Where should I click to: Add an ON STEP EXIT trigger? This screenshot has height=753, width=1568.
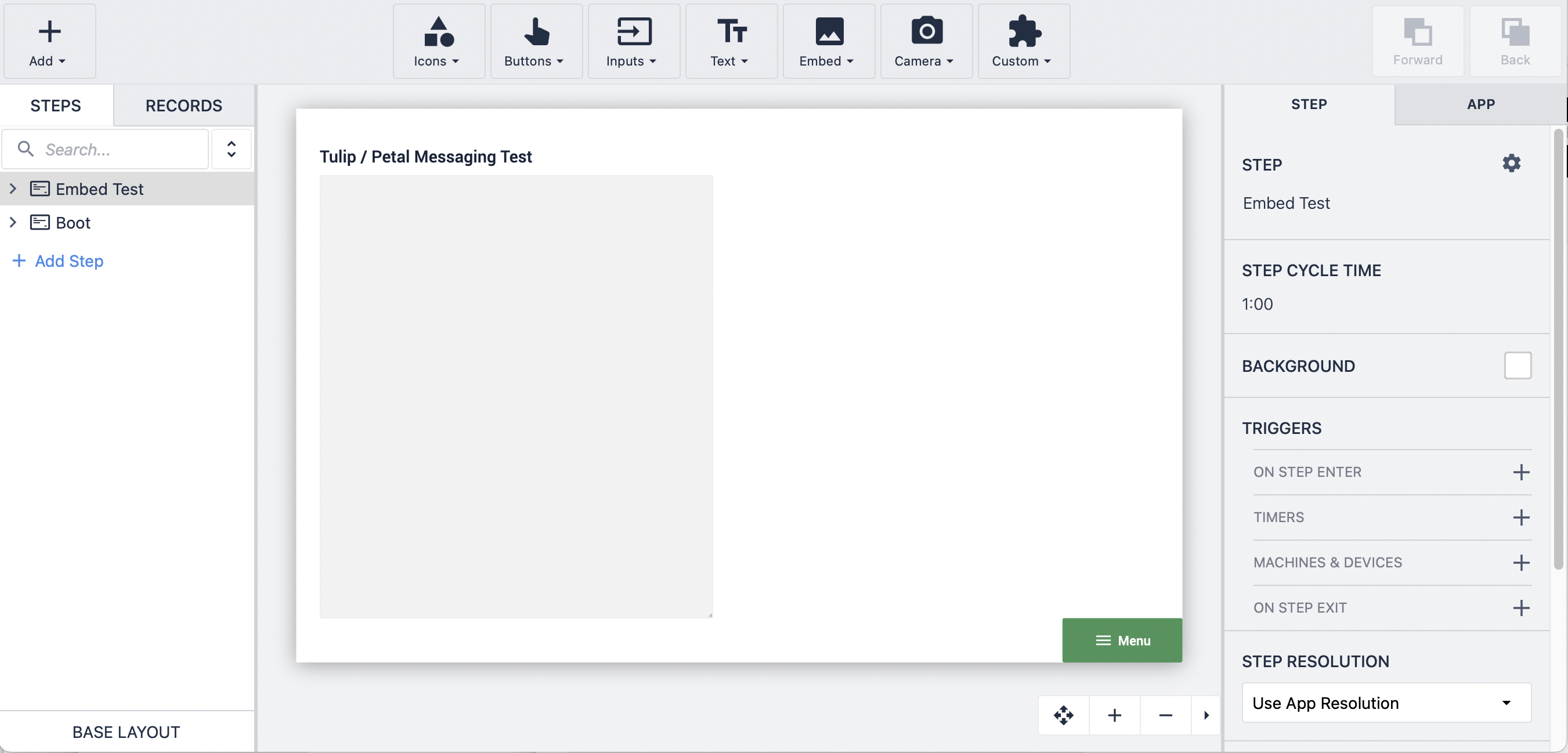1521,607
